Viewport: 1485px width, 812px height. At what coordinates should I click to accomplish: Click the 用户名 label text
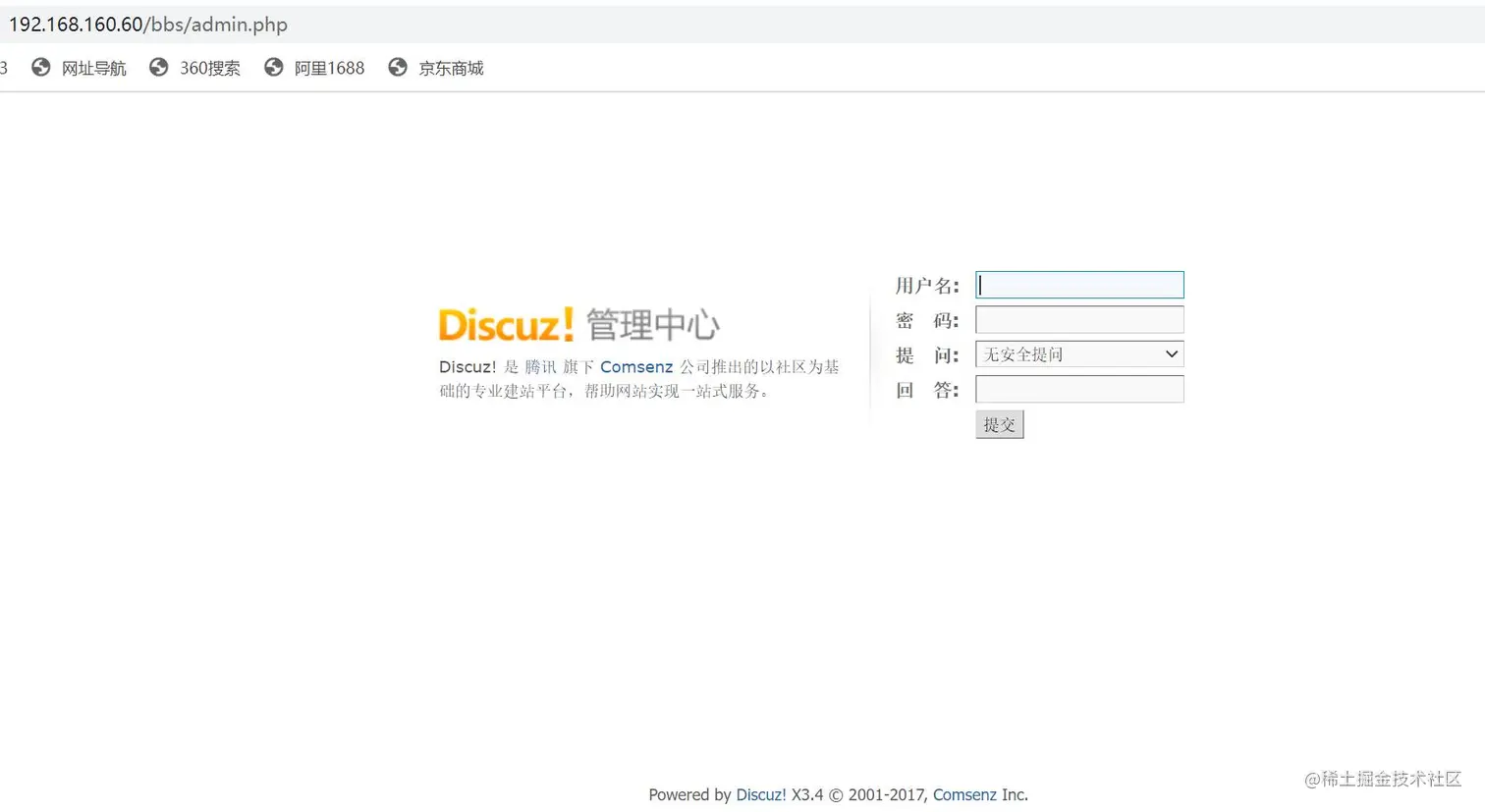927,286
